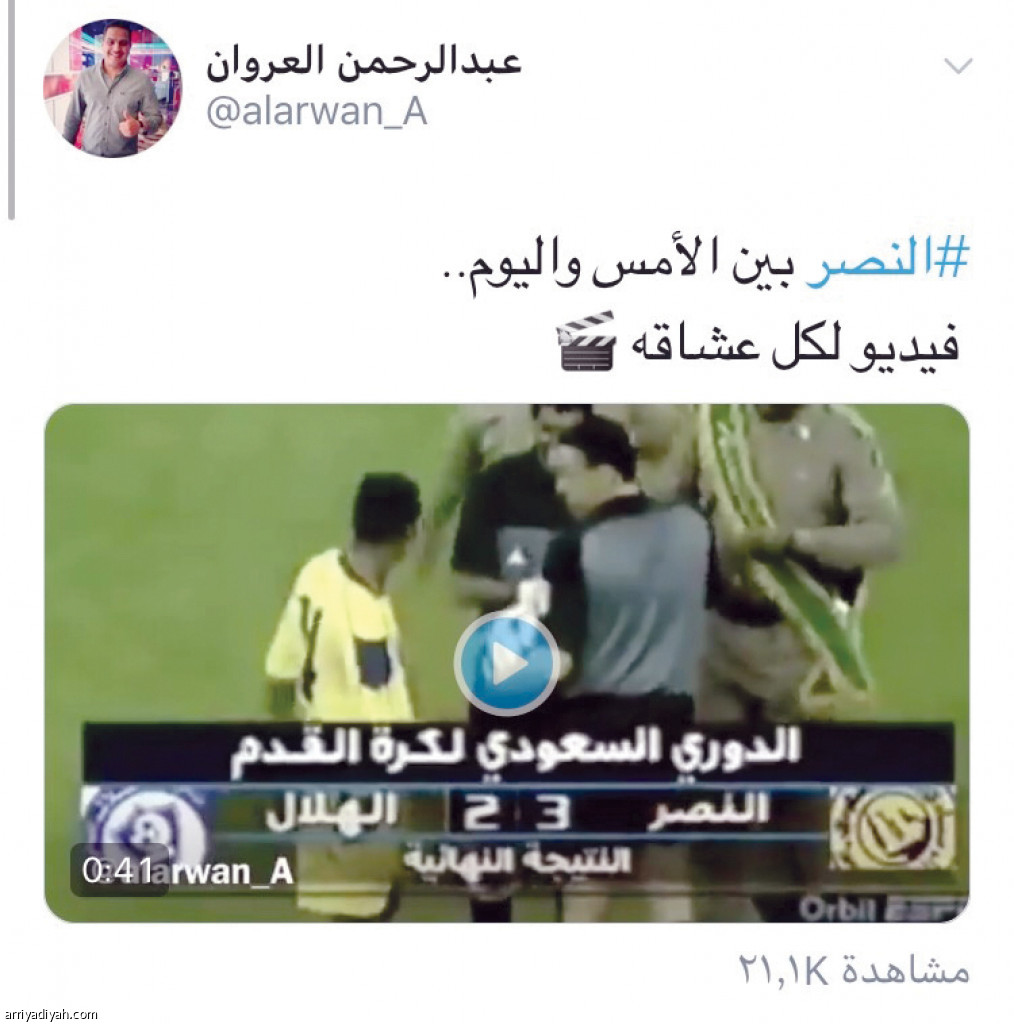Screen dimensions: 1014x1024
Task: Click the النتيجة النهائية caption in video
Action: (x=516, y=859)
